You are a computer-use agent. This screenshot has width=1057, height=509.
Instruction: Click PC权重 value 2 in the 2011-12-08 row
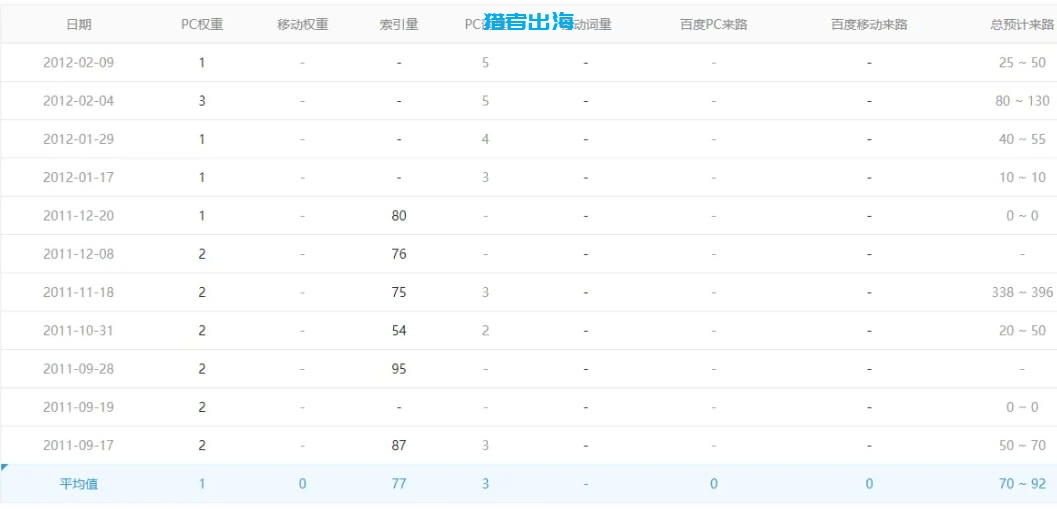pos(202,254)
